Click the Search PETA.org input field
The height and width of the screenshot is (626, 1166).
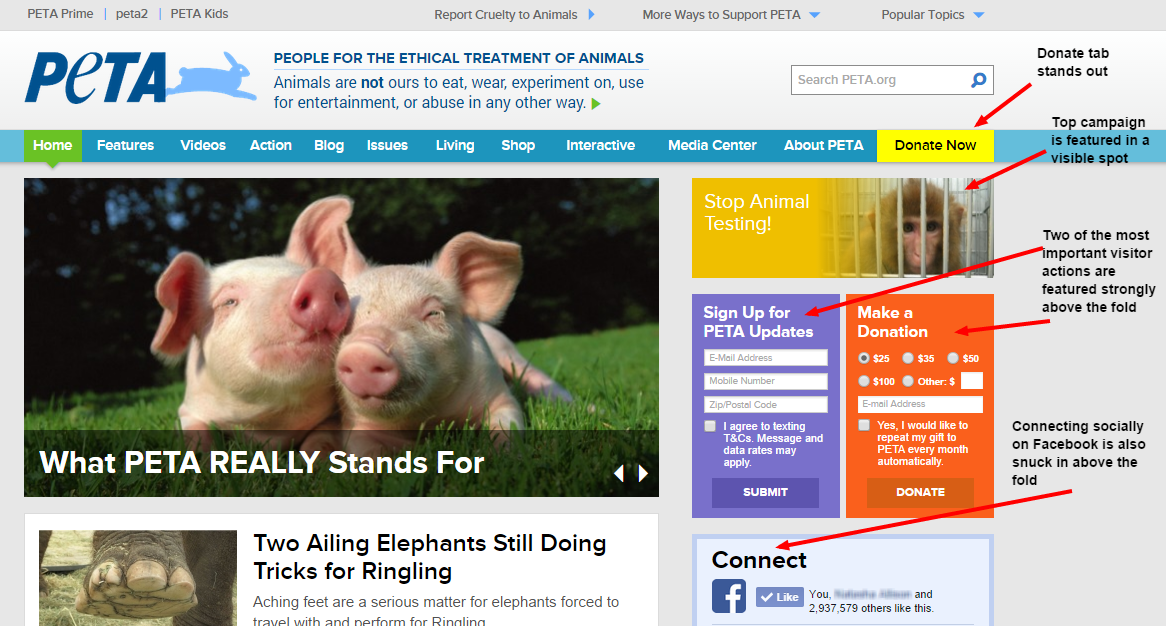click(x=881, y=80)
